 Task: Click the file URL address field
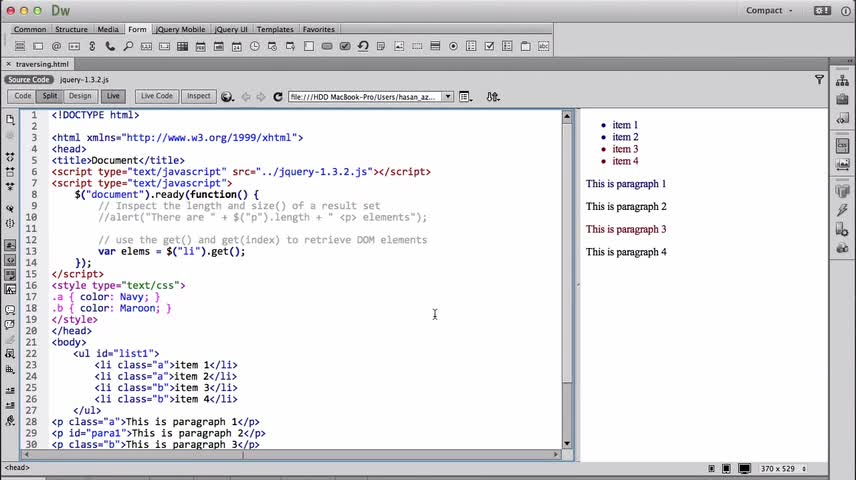[x=365, y=97]
